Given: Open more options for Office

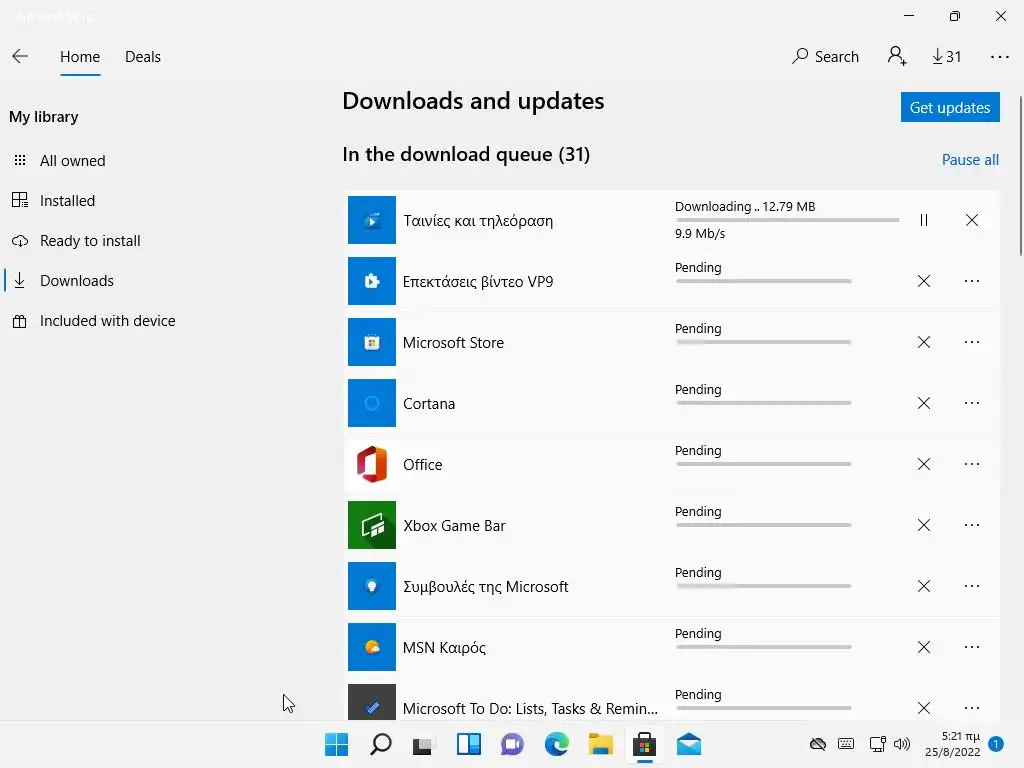Looking at the screenshot, I should click(972, 464).
